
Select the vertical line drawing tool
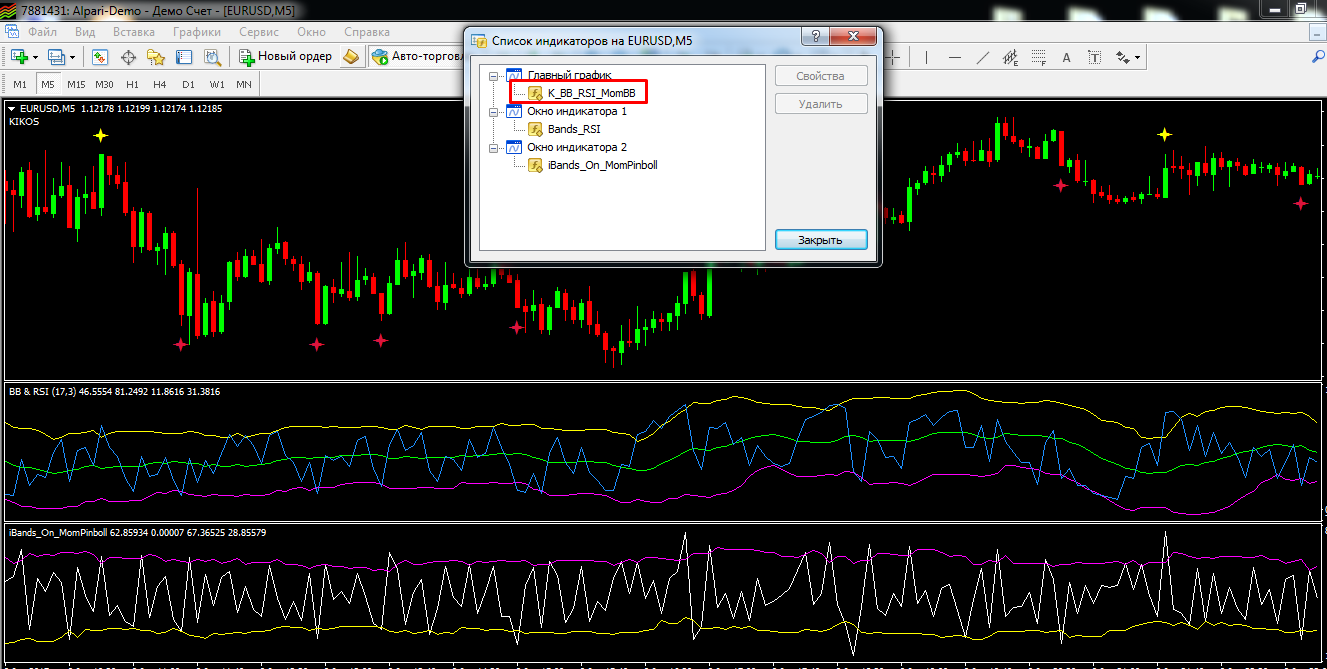coord(924,57)
